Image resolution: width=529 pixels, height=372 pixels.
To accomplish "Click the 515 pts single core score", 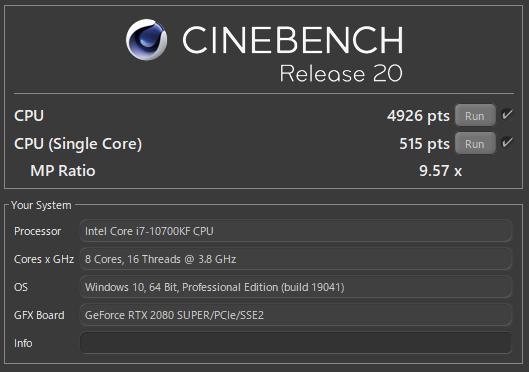I will point(424,144).
